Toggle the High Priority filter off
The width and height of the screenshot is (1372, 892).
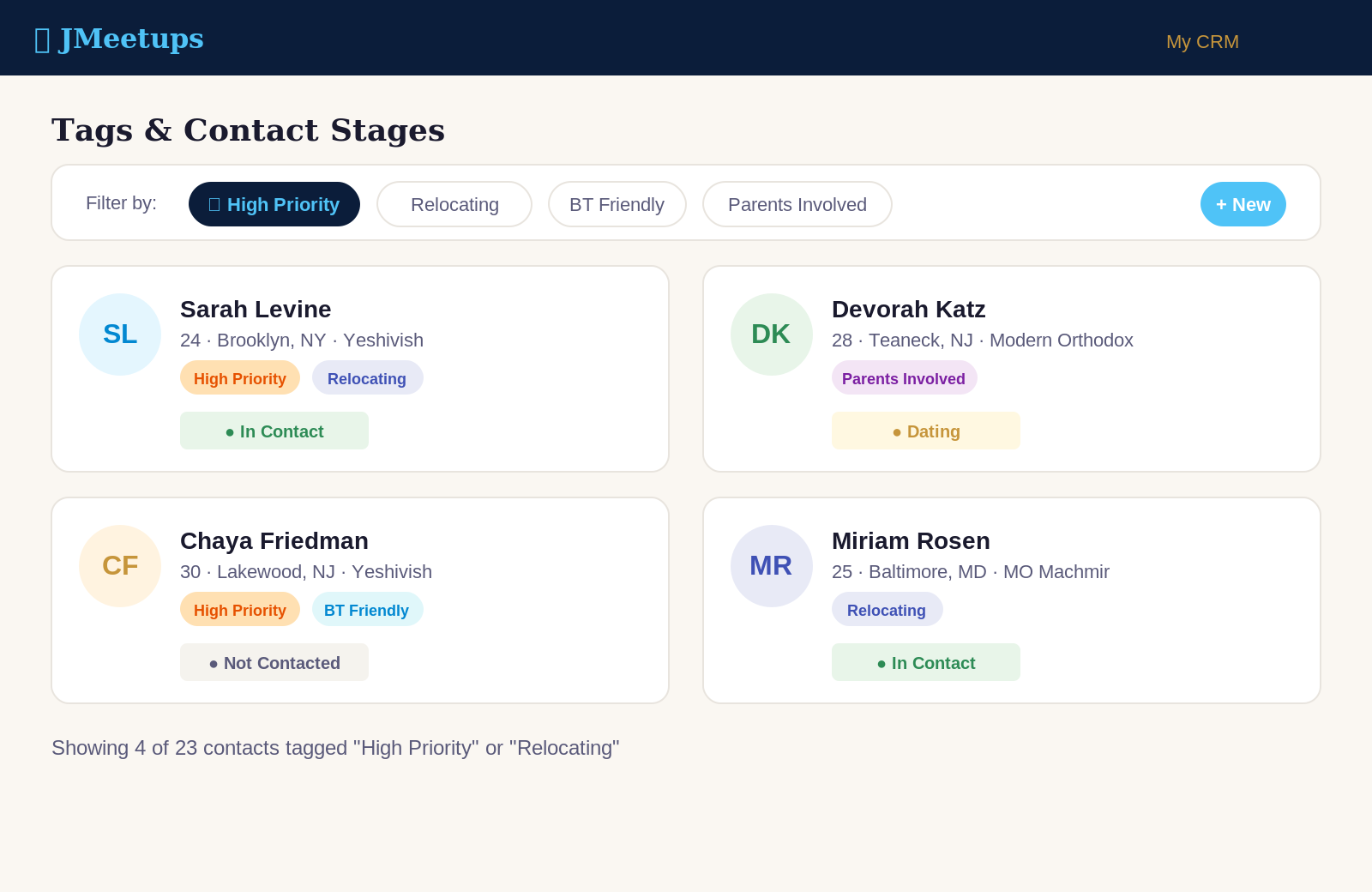coord(274,204)
